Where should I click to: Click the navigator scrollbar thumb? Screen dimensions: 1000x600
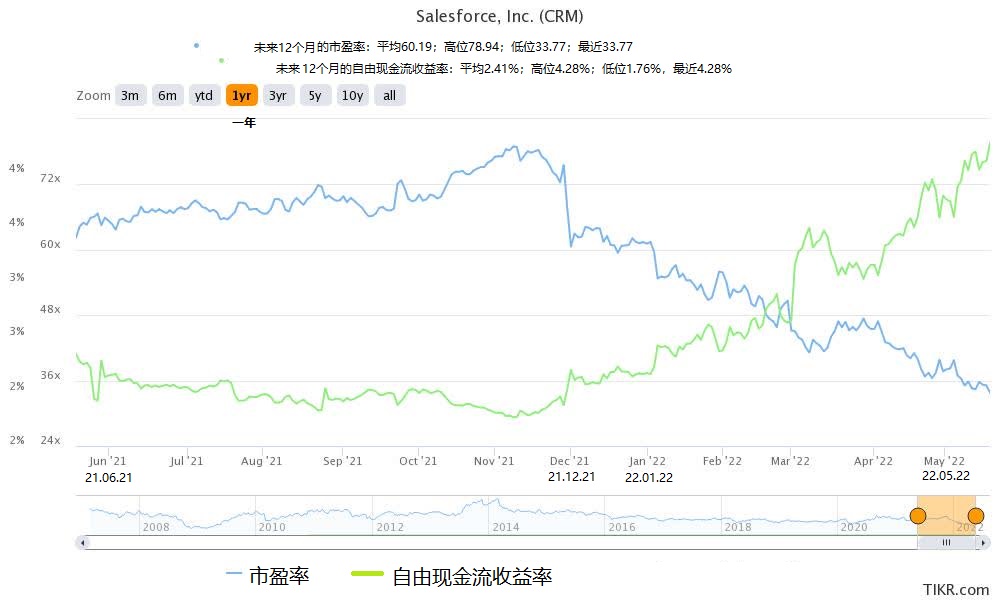(x=946, y=543)
